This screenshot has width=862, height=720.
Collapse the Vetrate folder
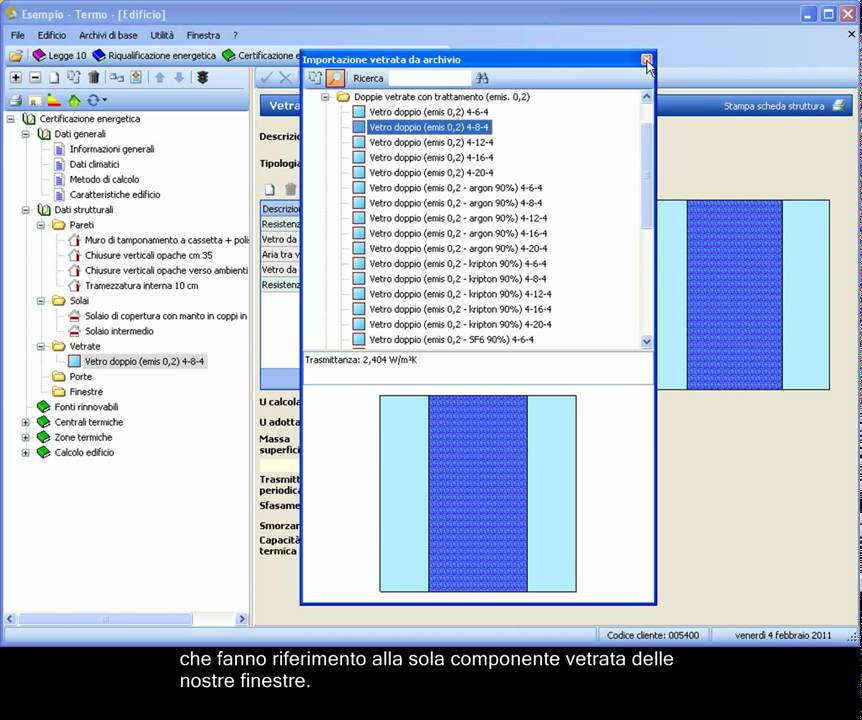pyautogui.click(x=41, y=347)
